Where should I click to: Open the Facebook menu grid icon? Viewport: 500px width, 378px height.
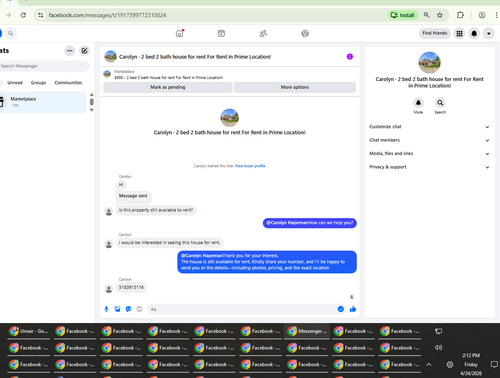pyautogui.click(x=459, y=33)
